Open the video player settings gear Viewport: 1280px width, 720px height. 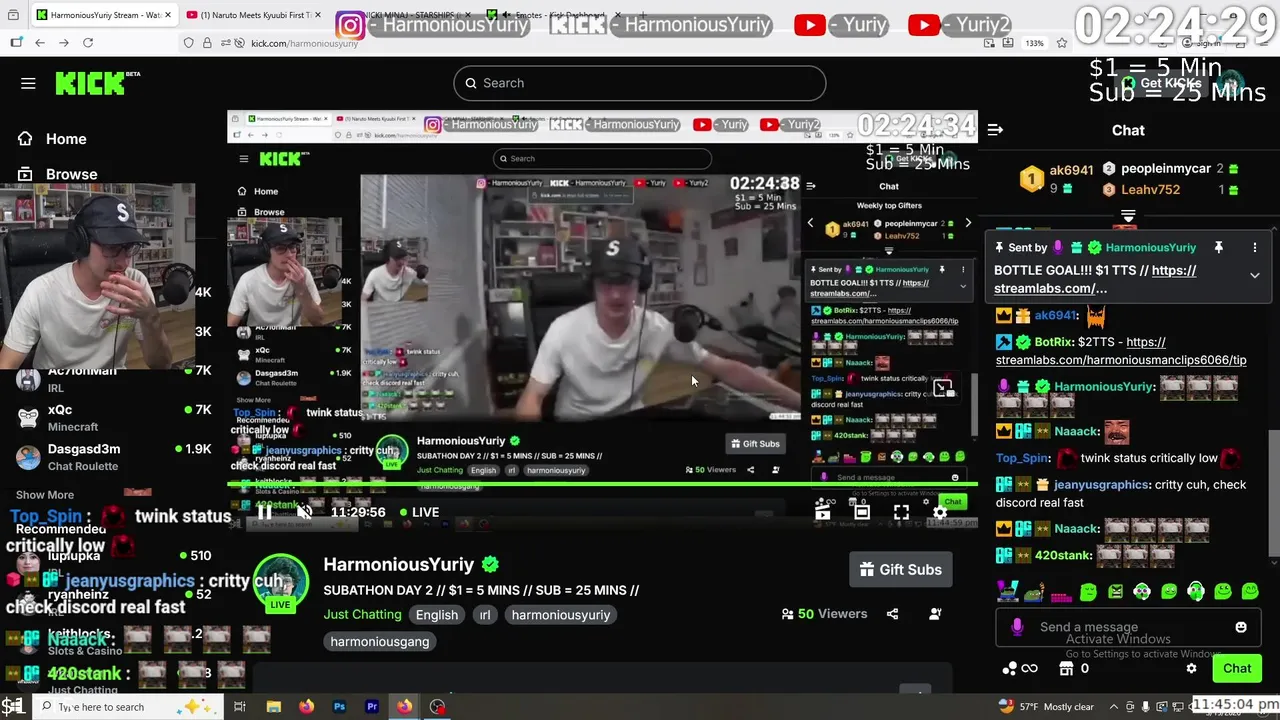tap(940, 512)
